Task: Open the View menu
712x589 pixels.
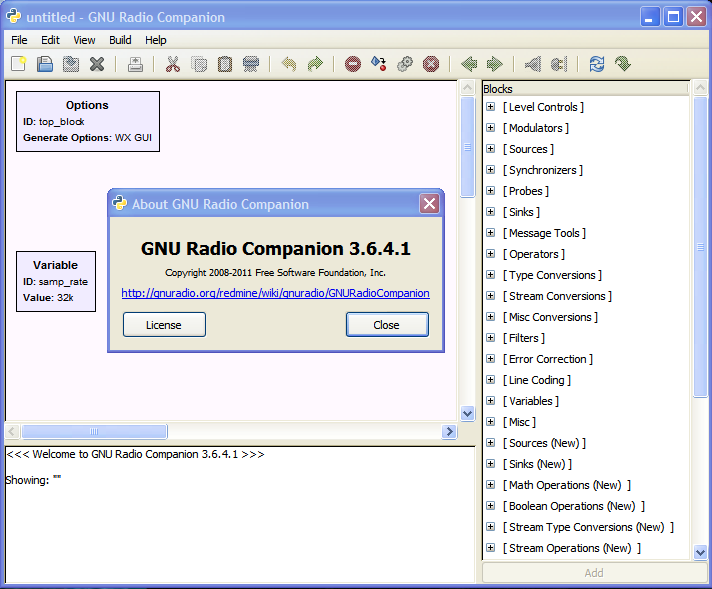Action: (84, 40)
